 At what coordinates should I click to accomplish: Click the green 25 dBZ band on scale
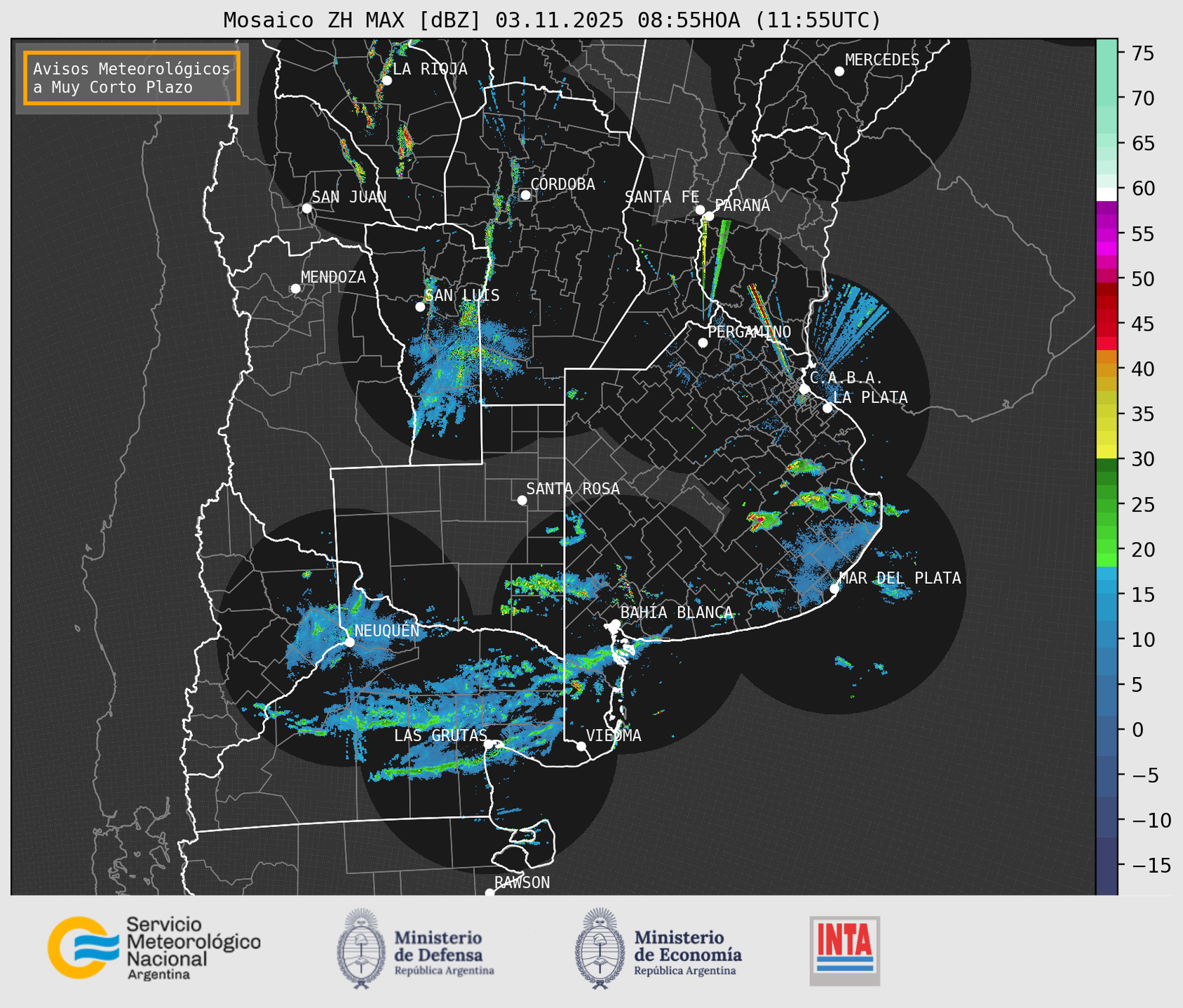(x=1107, y=504)
